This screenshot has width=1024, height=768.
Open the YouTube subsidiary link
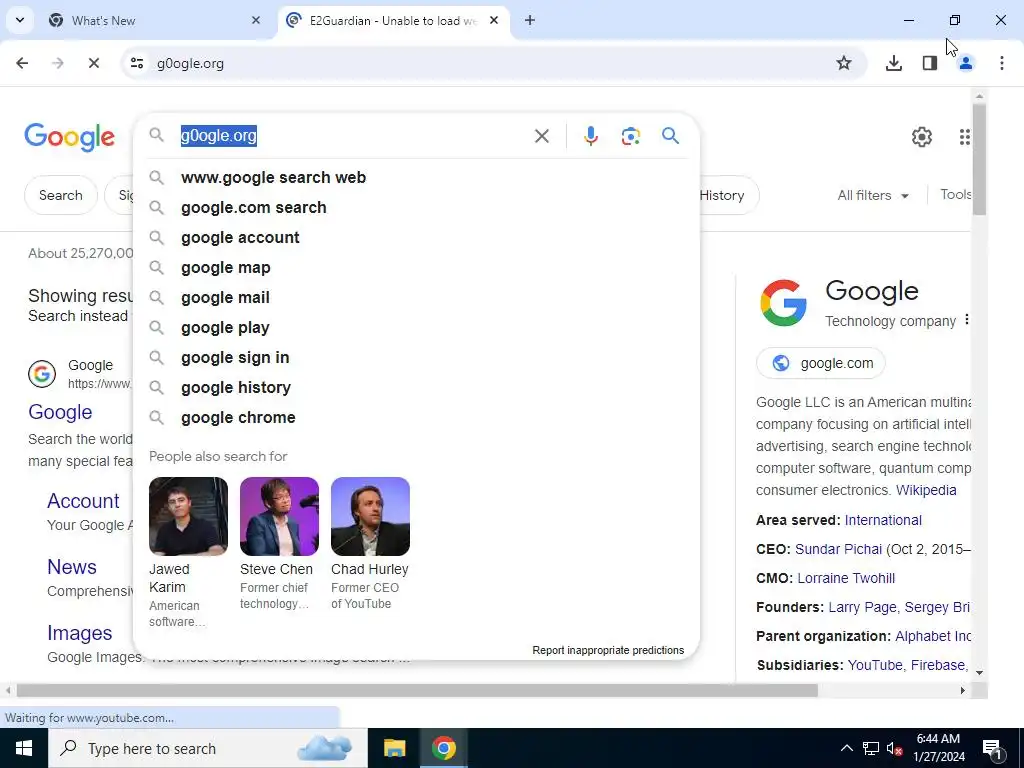click(876, 665)
